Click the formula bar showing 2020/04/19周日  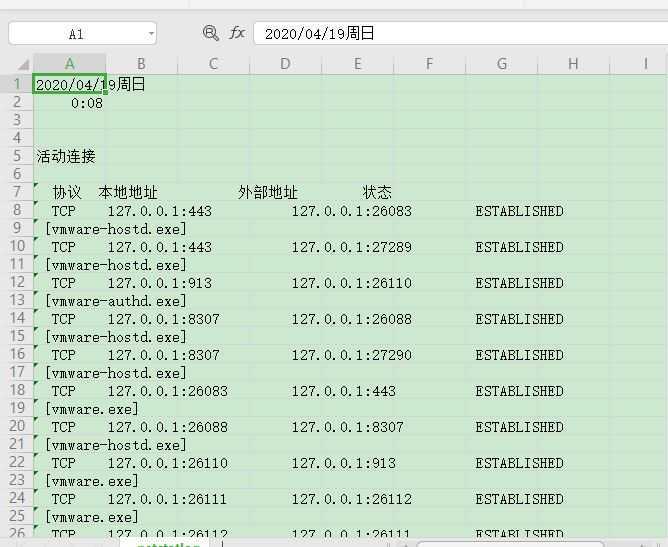461,33
